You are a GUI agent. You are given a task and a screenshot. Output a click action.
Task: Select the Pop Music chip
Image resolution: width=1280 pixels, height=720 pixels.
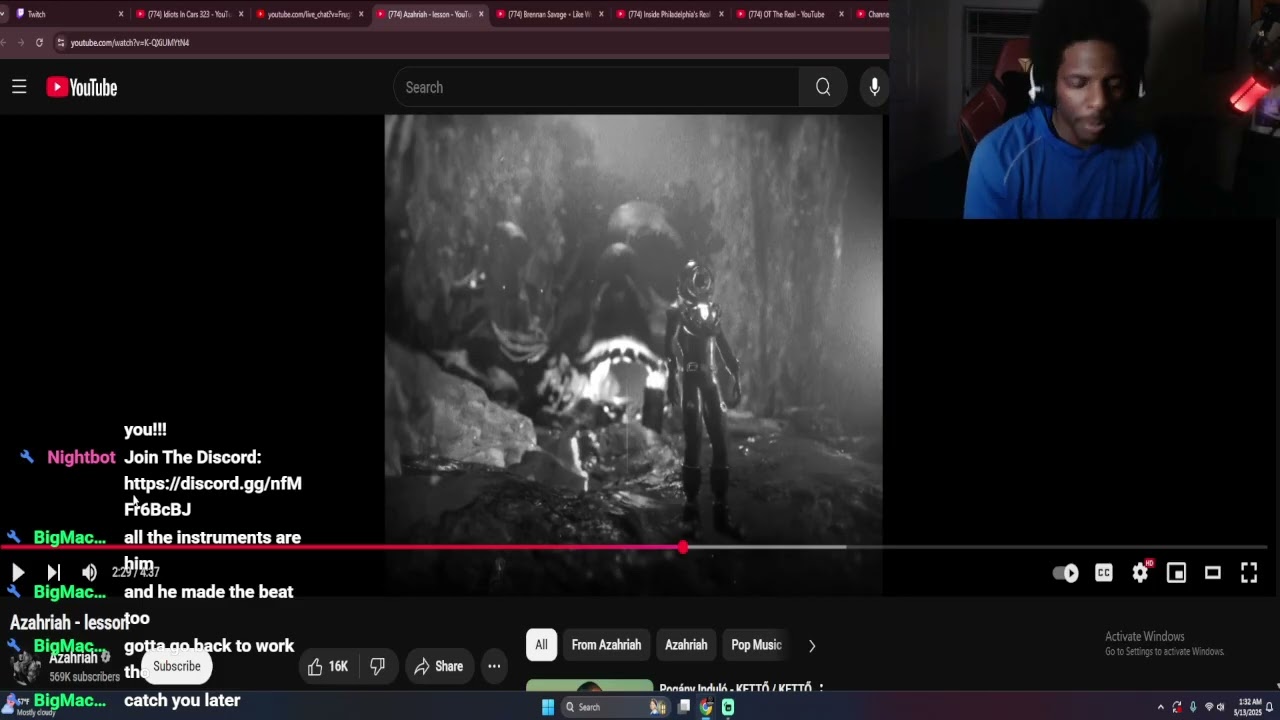pos(756,645)
